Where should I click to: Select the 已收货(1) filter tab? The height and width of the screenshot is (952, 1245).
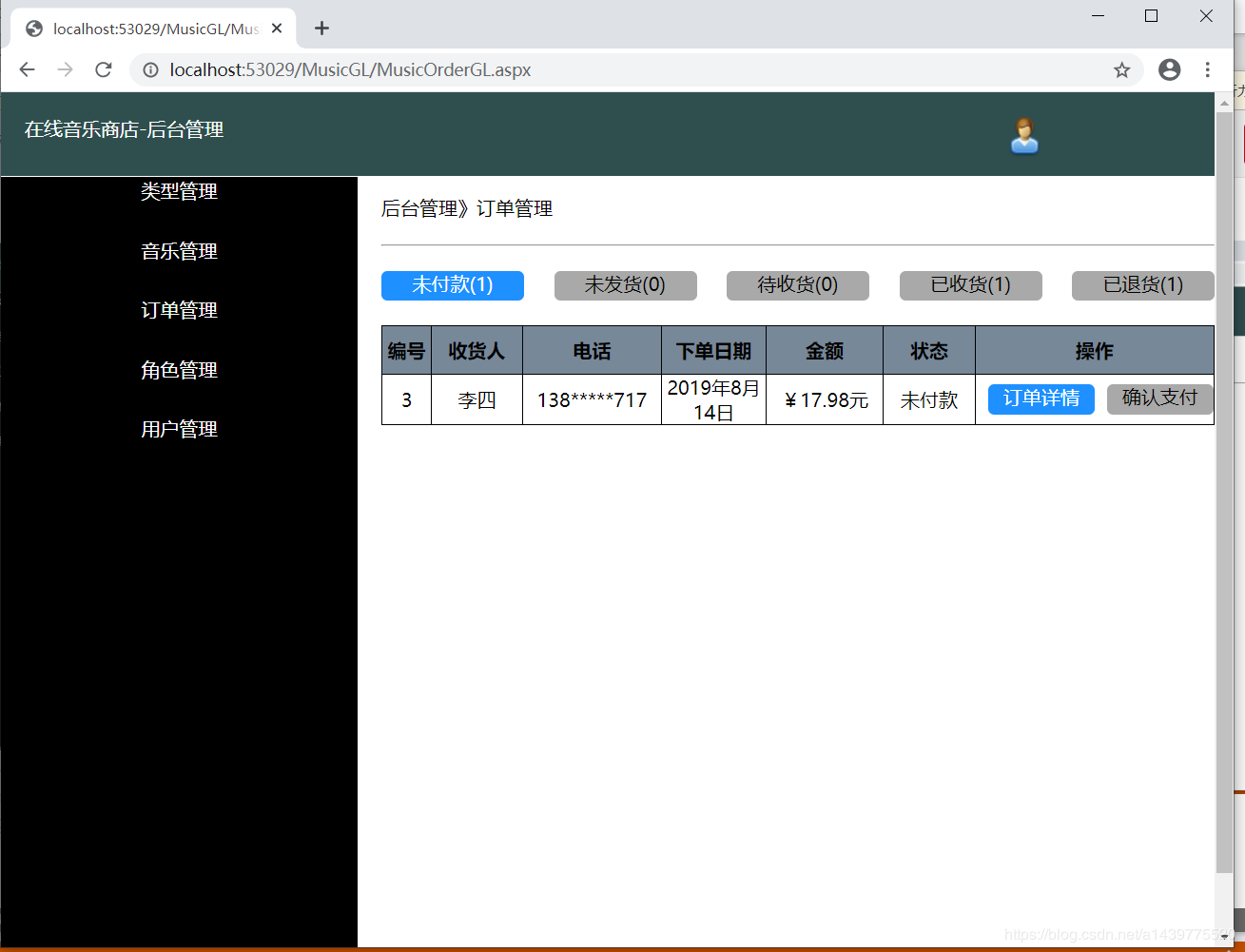(x=971, y=285)
